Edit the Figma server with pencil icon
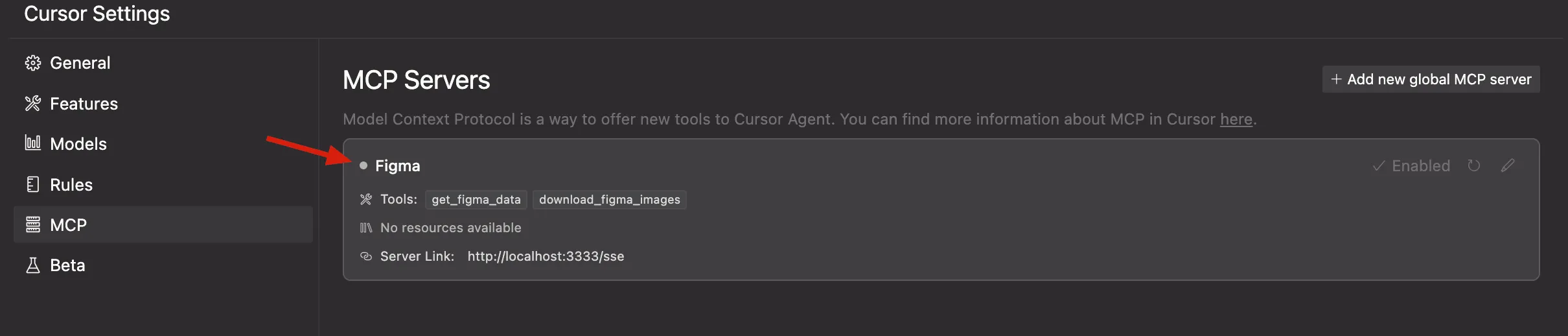Image resolution: width=1568 pixels, height=336 pixels. tap(1508, 166)
